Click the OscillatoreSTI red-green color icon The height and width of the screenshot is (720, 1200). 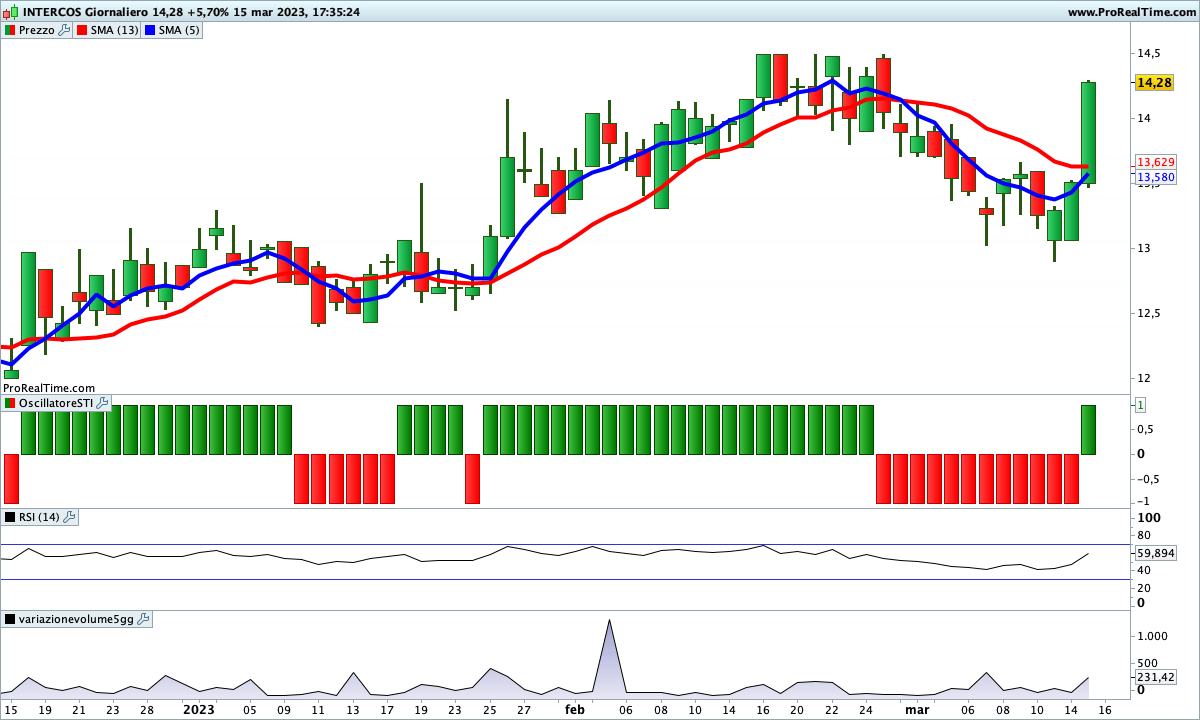(11, 403)
